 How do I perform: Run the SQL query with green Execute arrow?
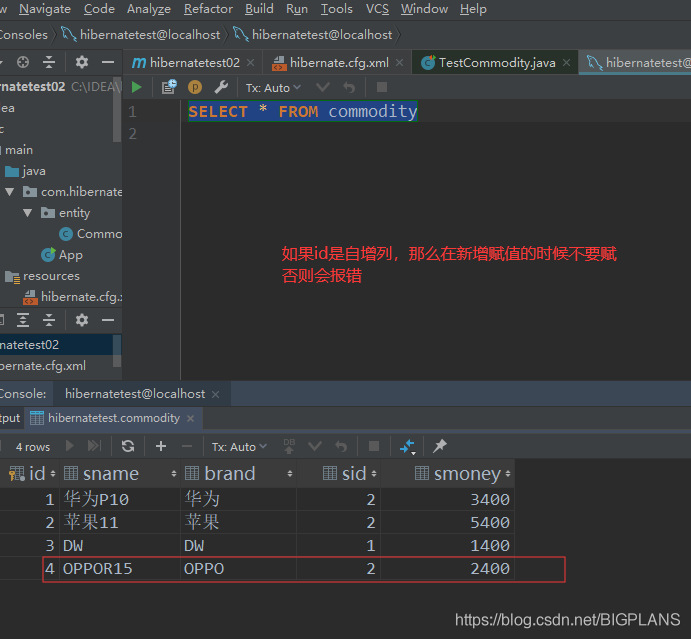[137, 87]
